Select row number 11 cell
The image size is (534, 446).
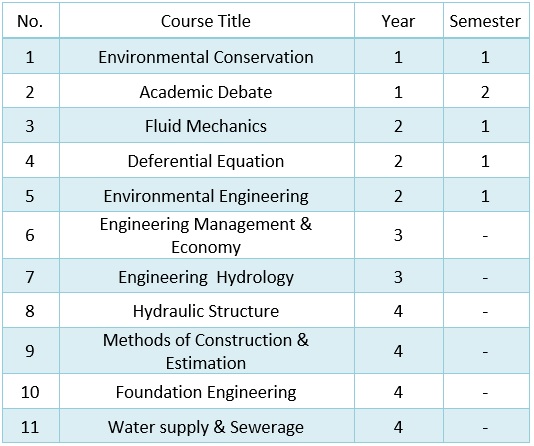pyautogui.click(x=31, y=426)
